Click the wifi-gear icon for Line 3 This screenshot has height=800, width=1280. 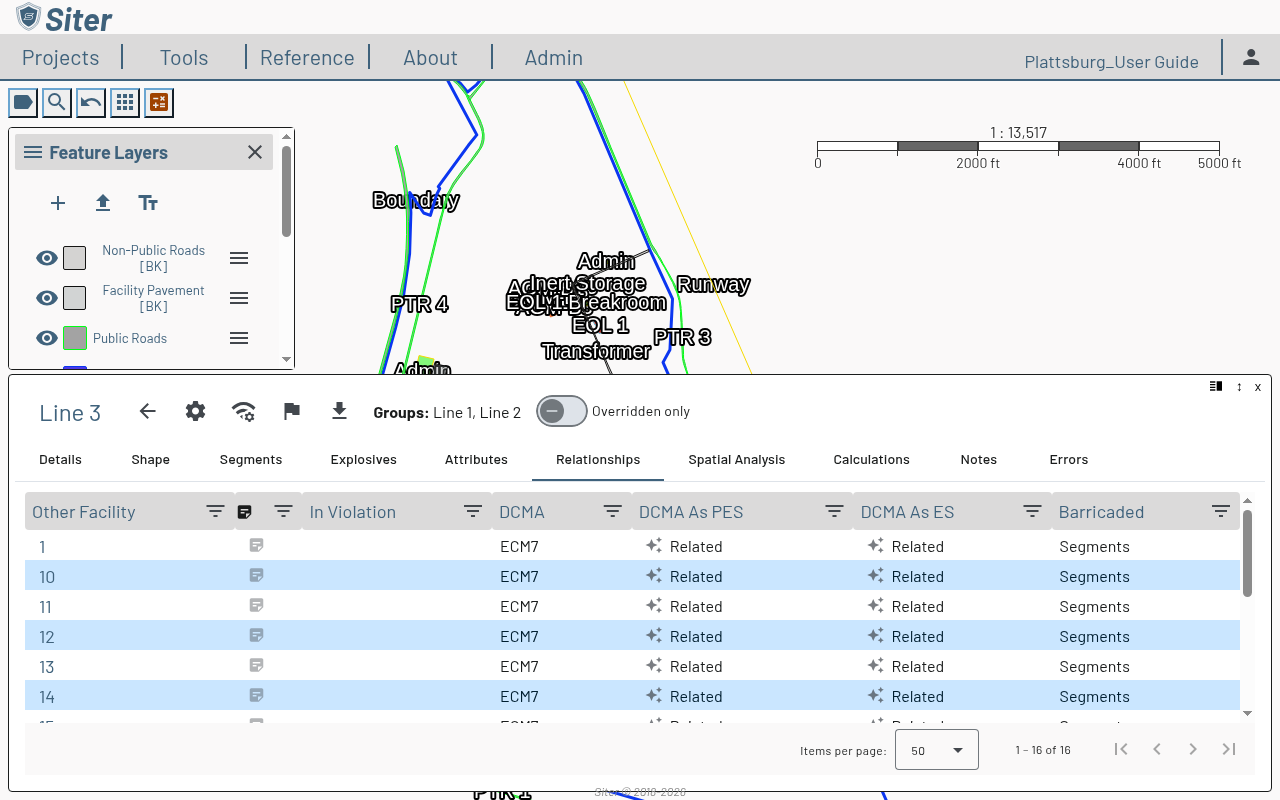243,411
